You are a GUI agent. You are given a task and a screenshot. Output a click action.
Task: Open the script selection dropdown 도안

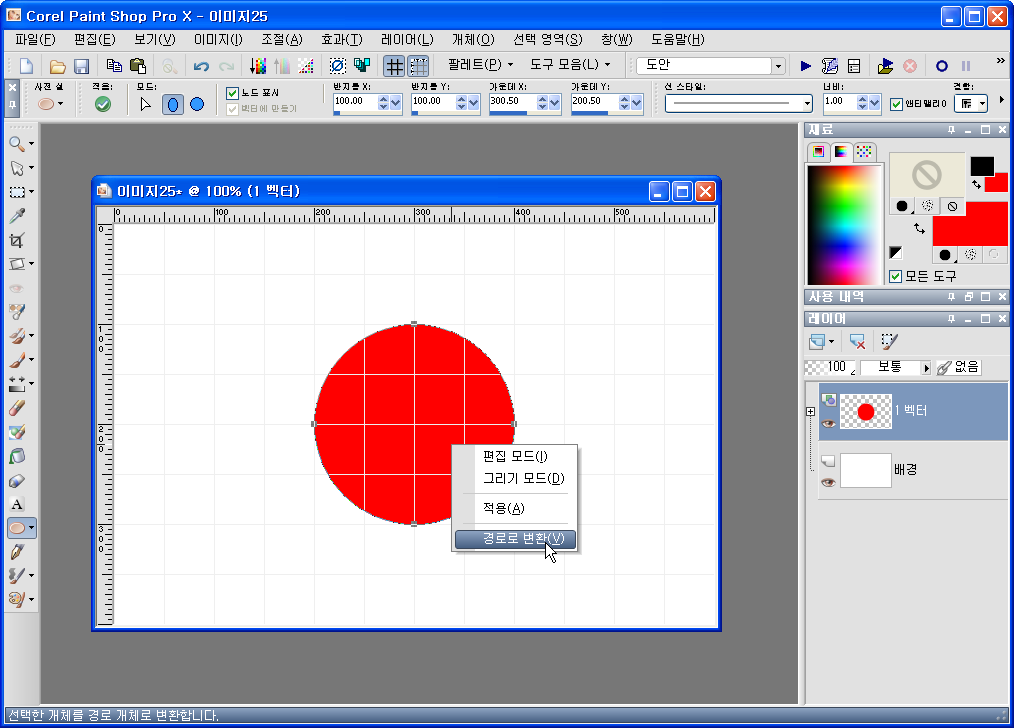point(778,66)
